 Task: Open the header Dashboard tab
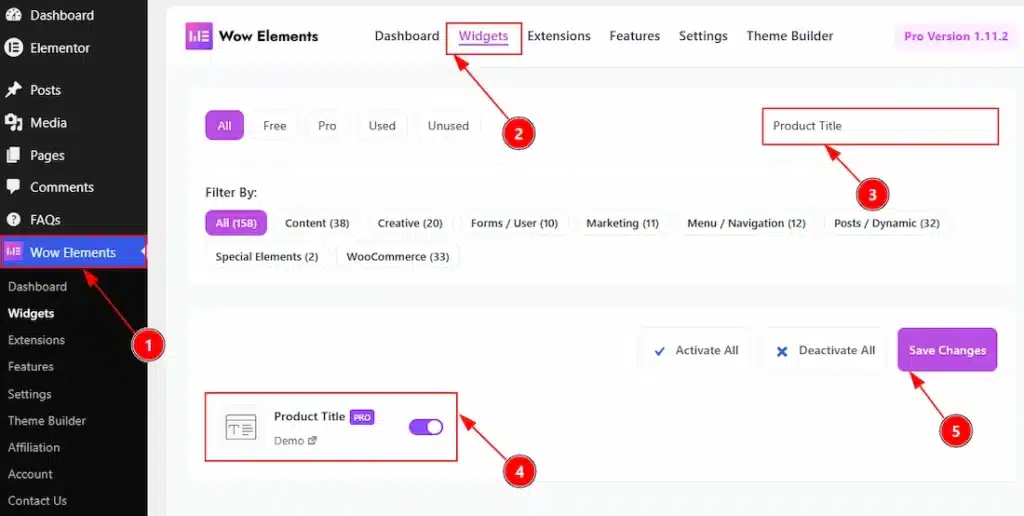tap(407, 36)
